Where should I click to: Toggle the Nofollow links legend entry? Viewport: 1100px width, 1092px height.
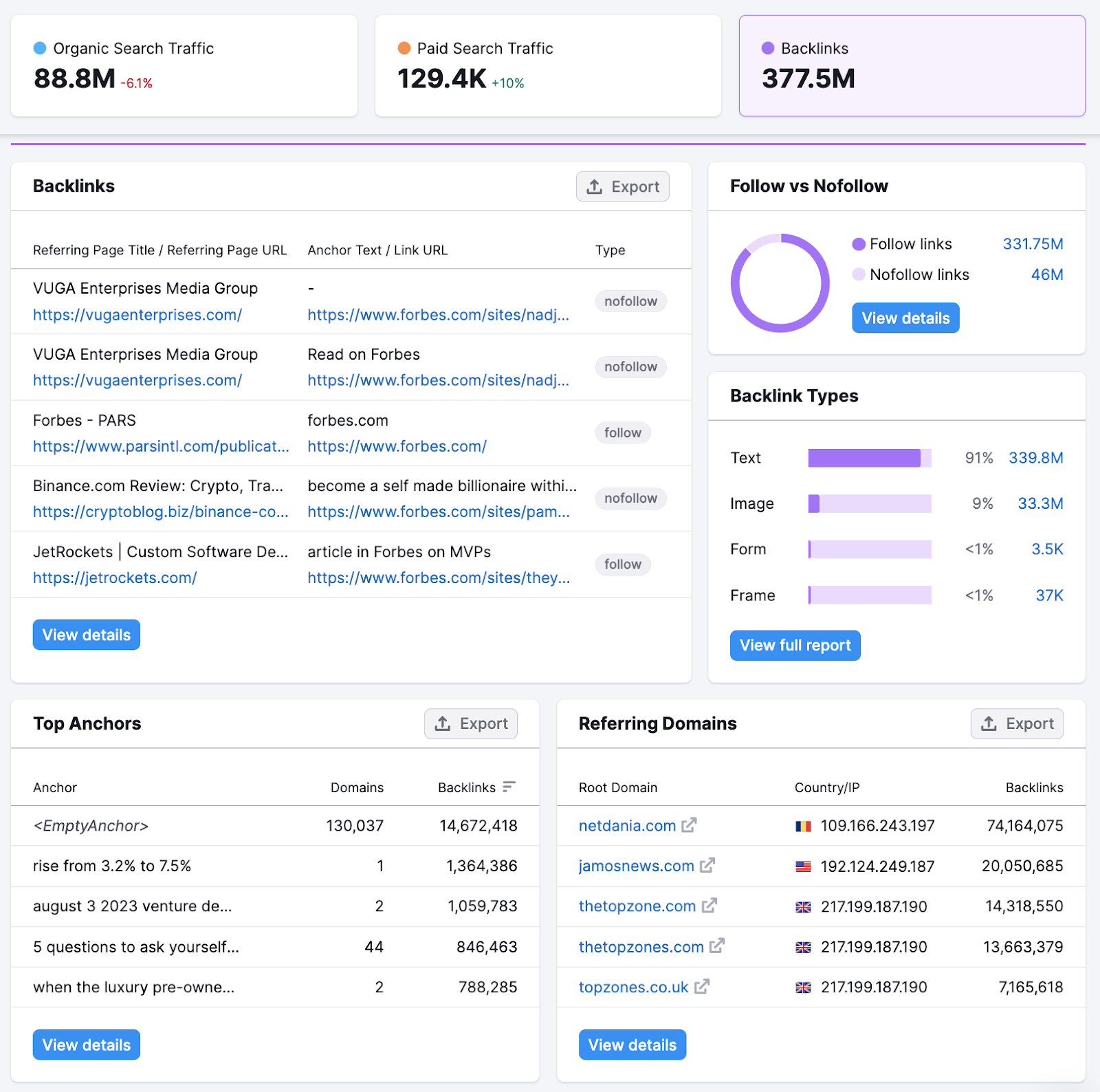(918, 274)
